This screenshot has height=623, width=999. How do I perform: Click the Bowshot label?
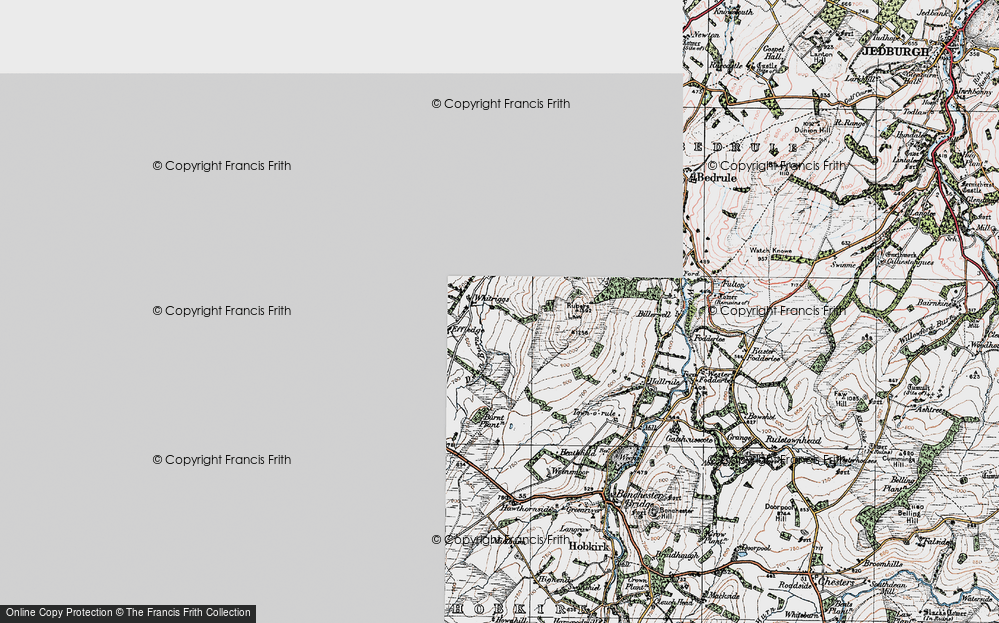click(x=764, y=416)
